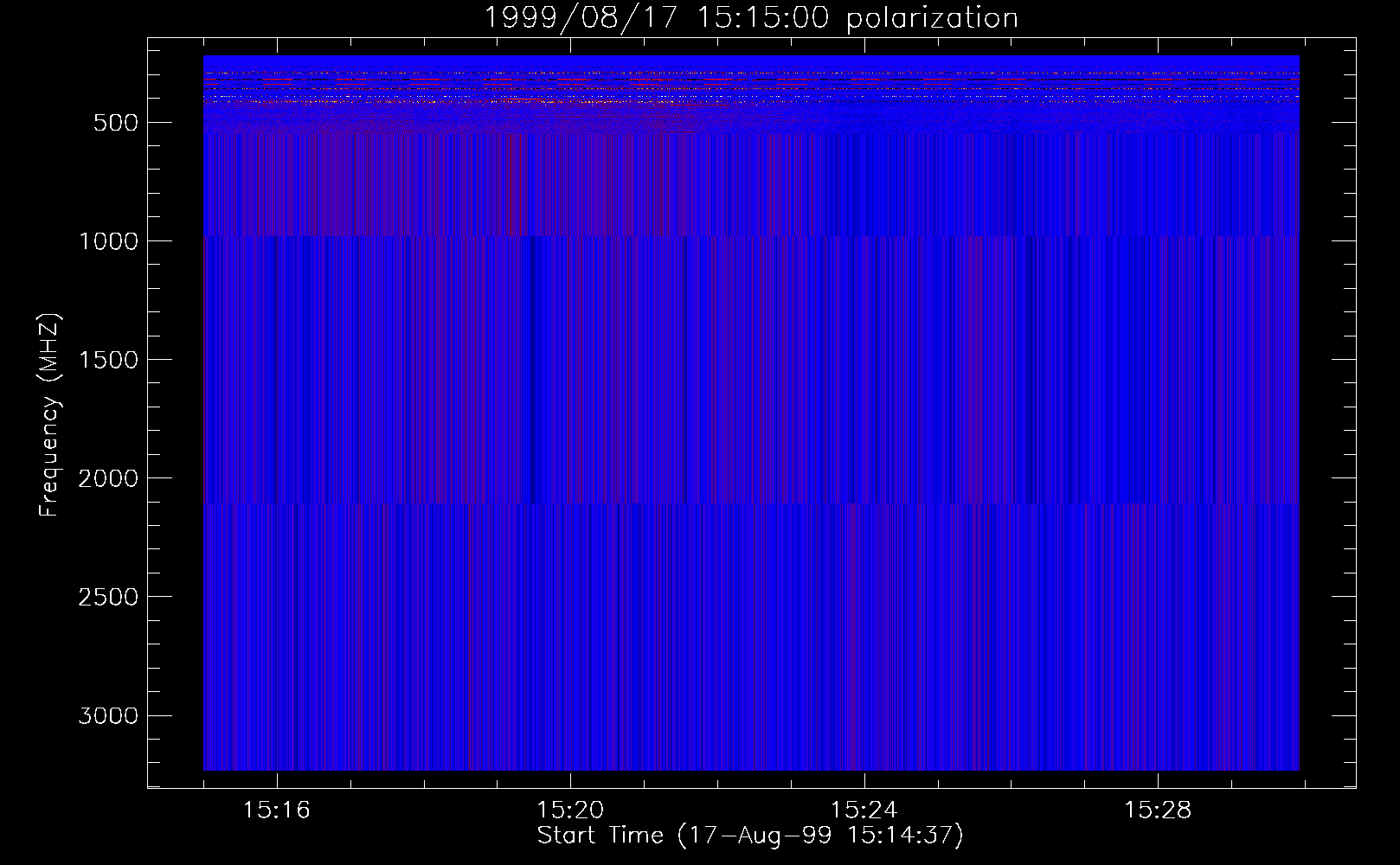This screenshot has width=1400, height=865.
Task: Click the 500 frequency tick label
Action: 115,123
